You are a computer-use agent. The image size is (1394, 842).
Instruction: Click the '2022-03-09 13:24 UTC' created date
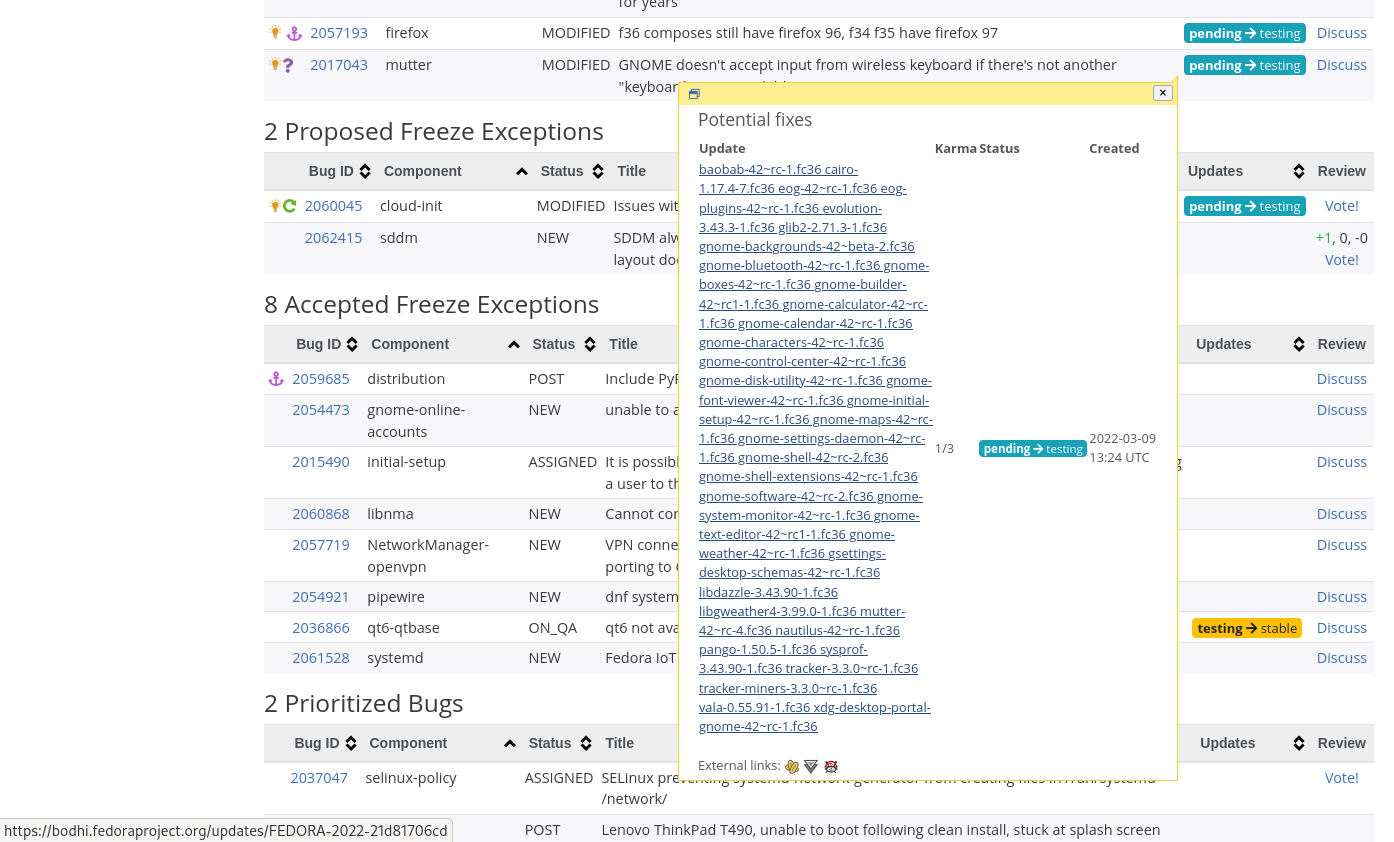click(x=1122, y=448)
